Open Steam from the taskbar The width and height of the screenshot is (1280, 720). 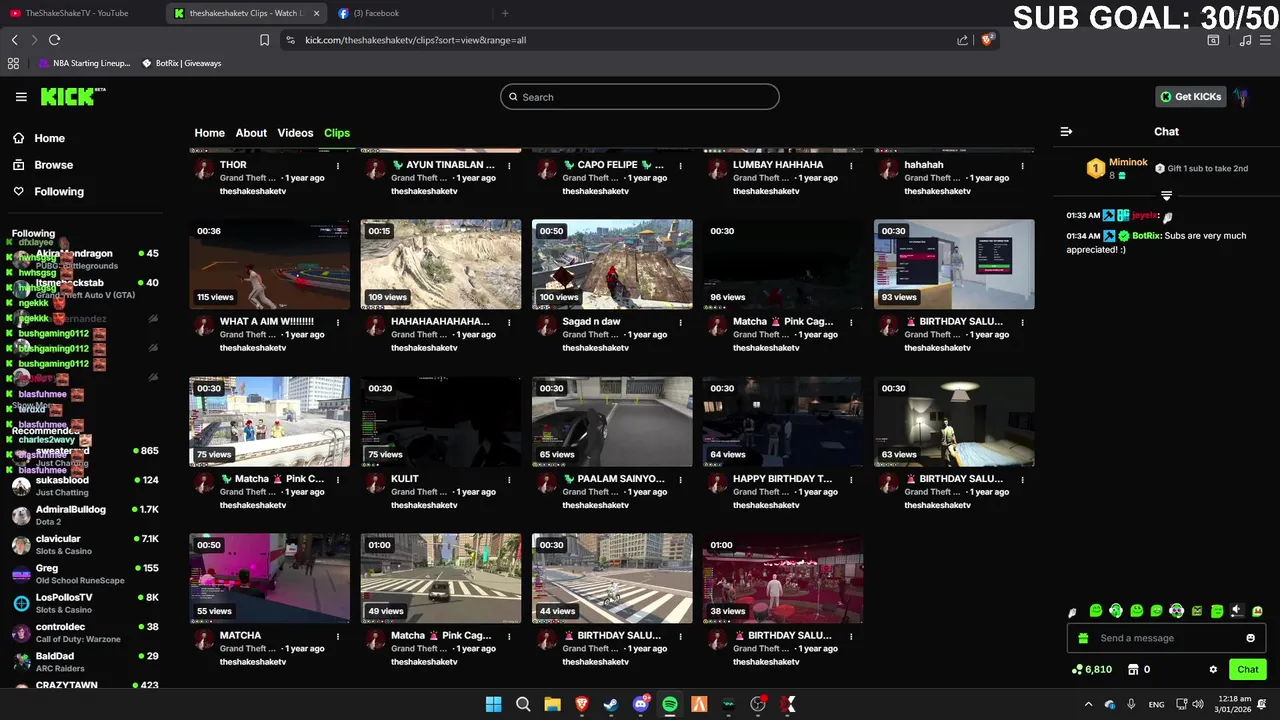[611, 704]
